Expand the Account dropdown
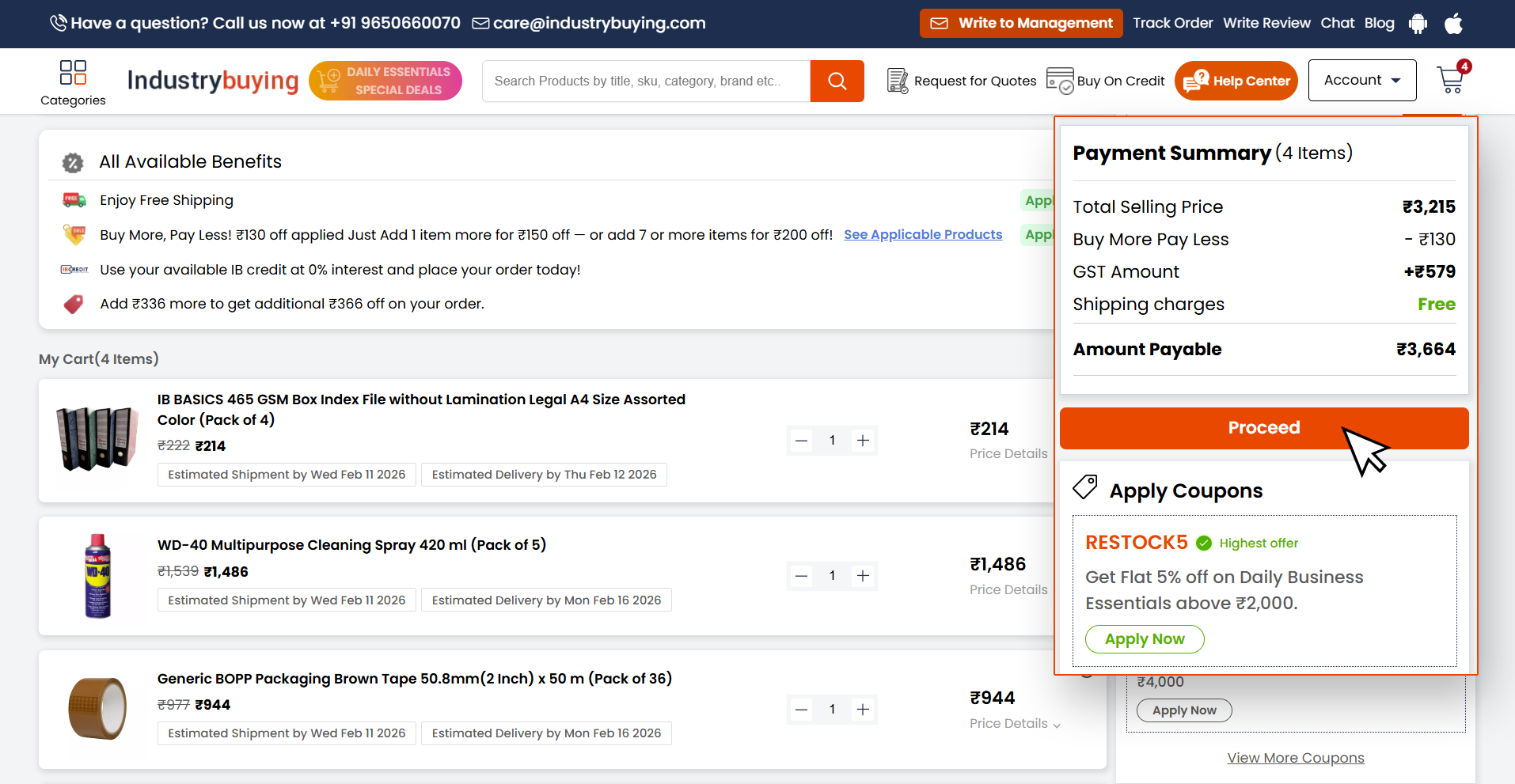 (1361, 81)
